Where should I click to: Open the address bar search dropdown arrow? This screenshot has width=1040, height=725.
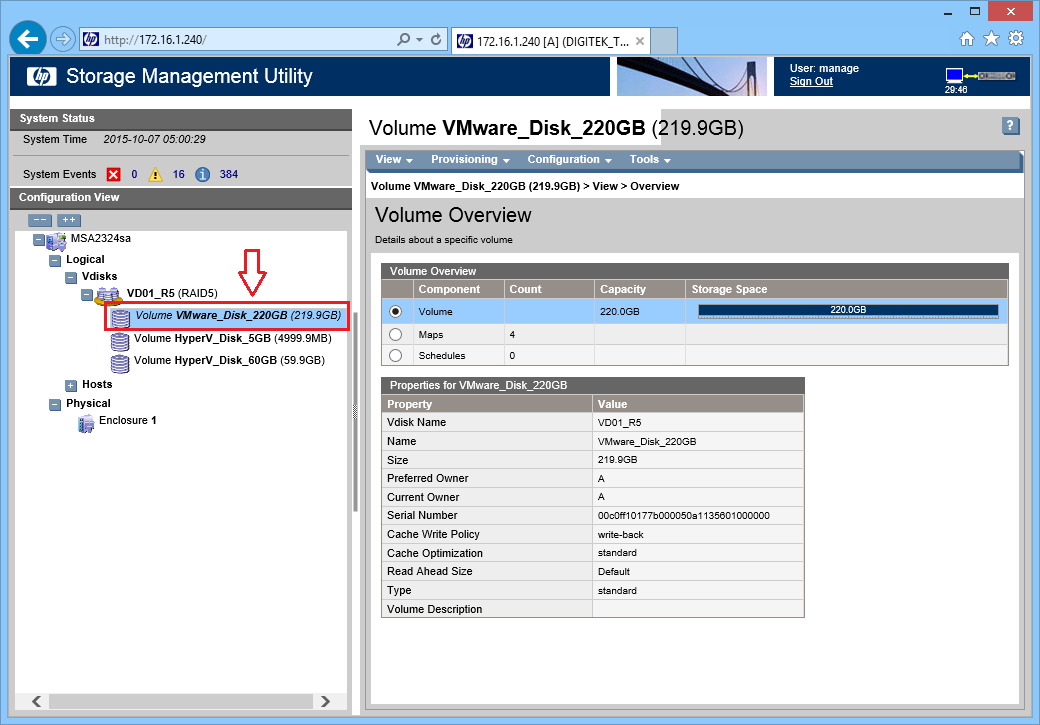coord(419,40)
